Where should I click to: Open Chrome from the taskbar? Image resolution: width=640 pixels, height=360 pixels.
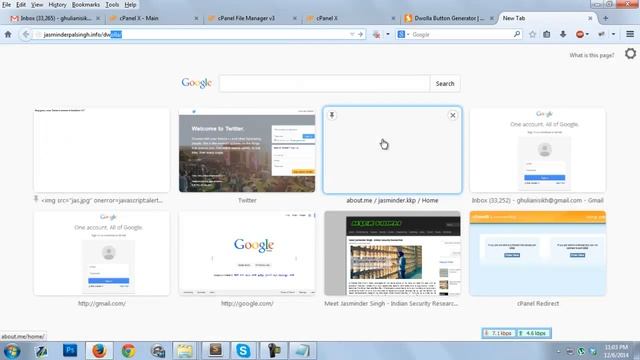coord(128,351)
